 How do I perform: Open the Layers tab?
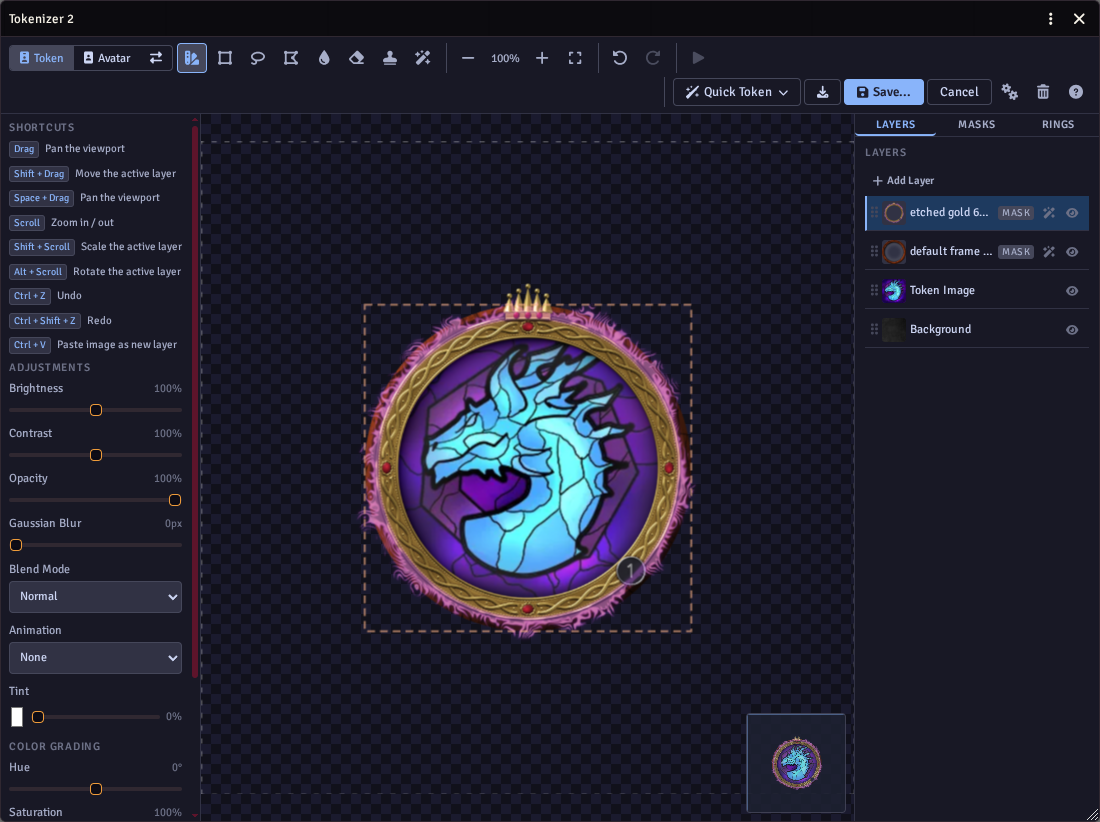[x=895, y=124]
